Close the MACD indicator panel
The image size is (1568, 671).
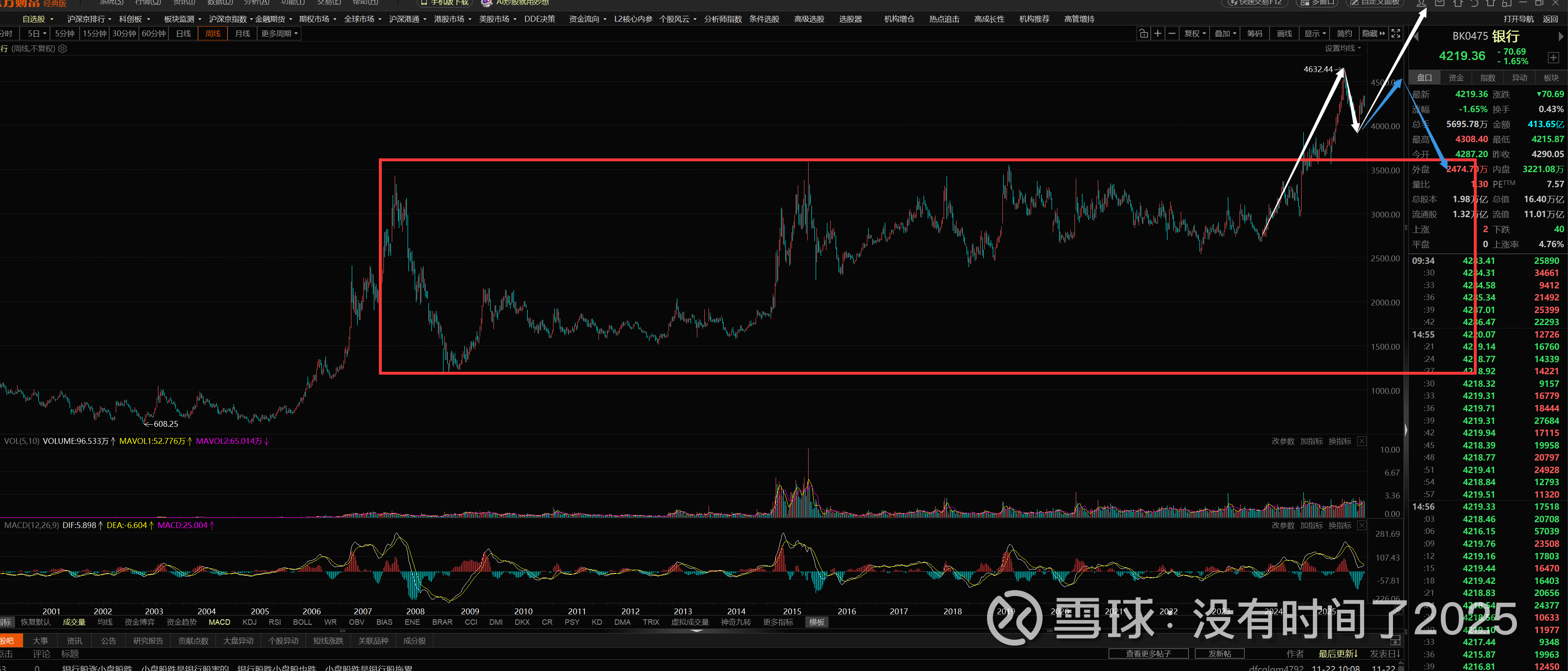[1362, 526]
